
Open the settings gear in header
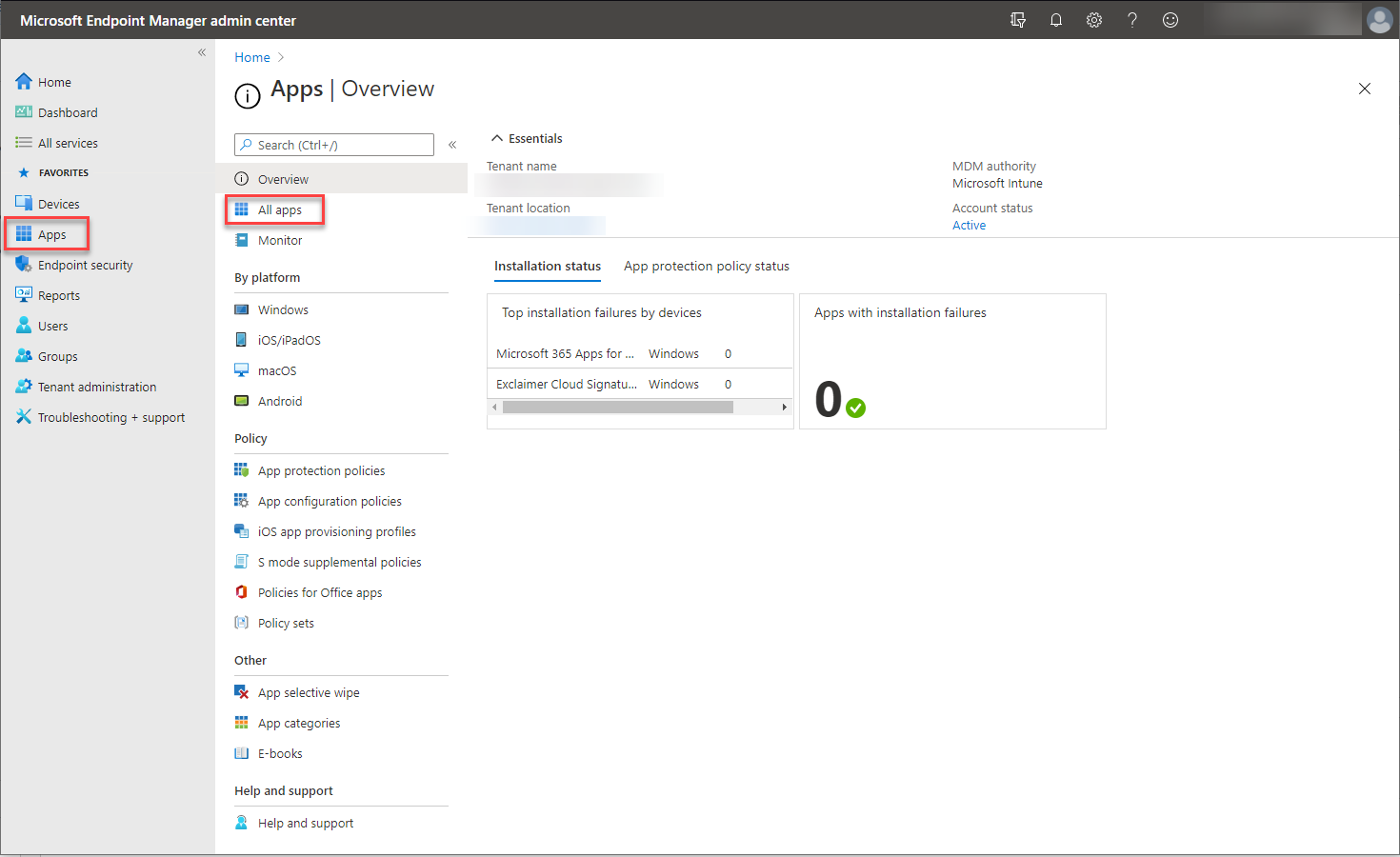[x=1093, y=20]
